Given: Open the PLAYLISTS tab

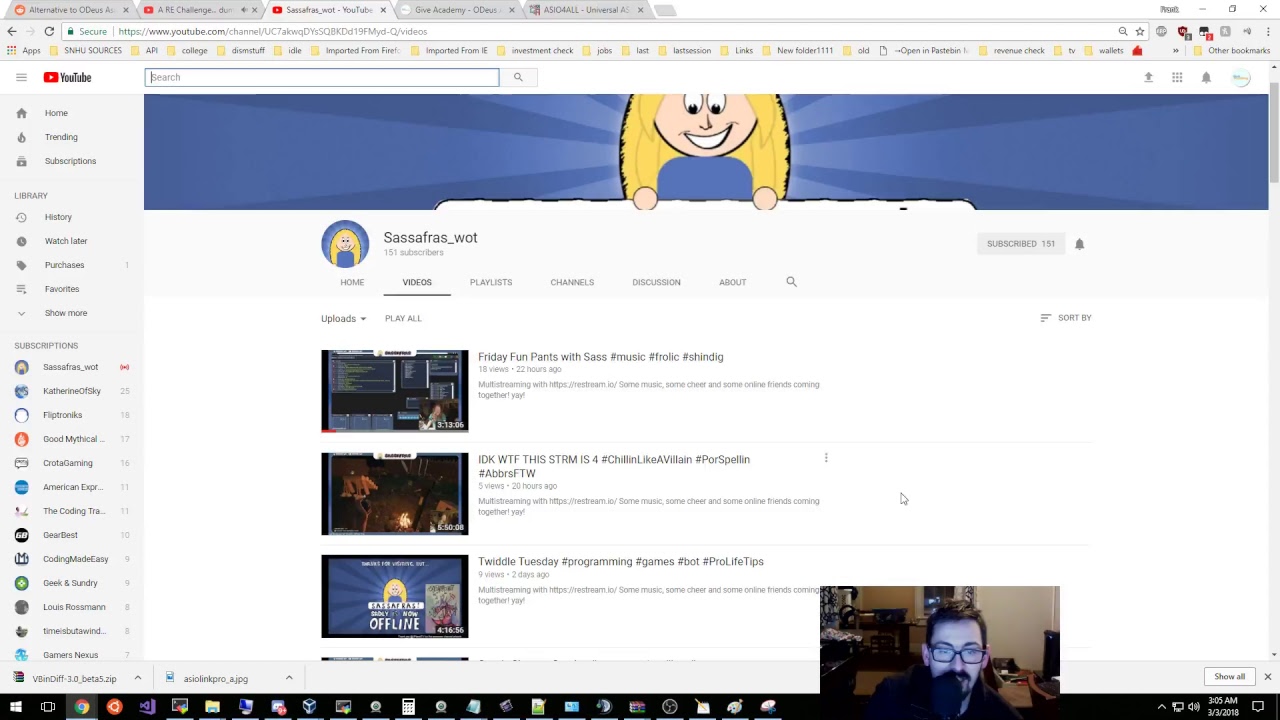Looking at the screenshot, I should [x=491, y=282].
